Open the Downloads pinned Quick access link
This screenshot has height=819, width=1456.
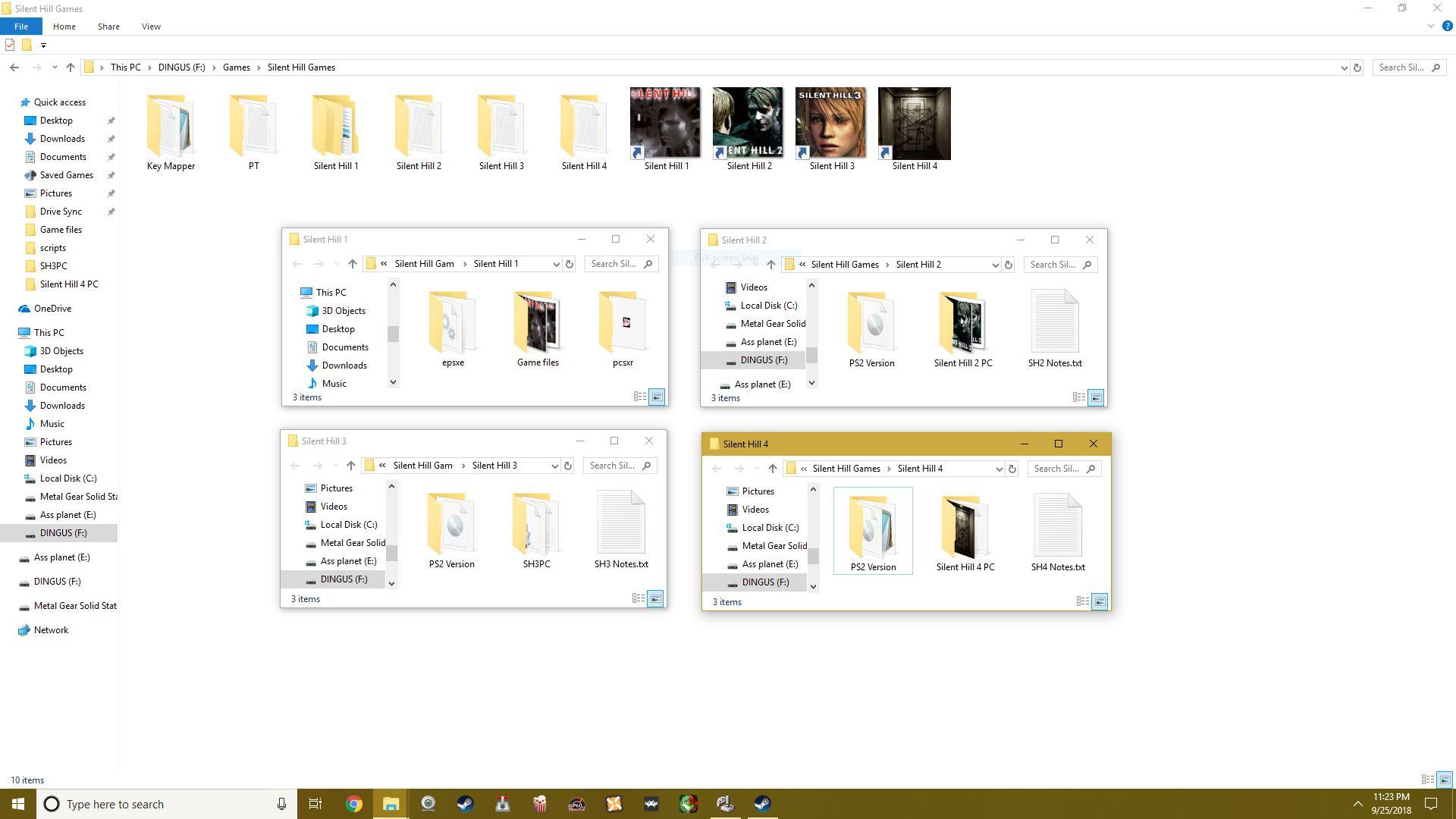pos(61,138)
